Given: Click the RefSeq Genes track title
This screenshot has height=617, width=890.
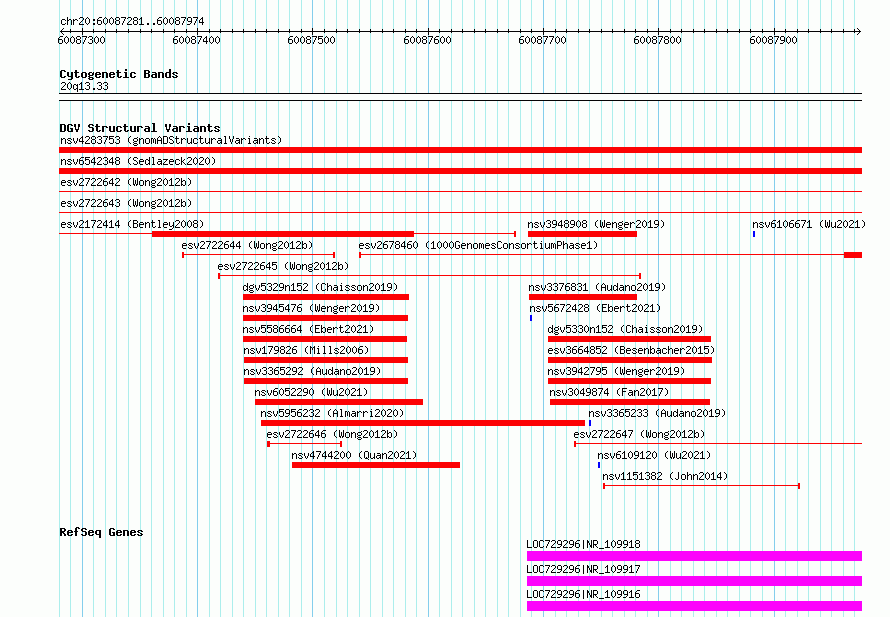Looking at the screenshot, I should point(101,532).
